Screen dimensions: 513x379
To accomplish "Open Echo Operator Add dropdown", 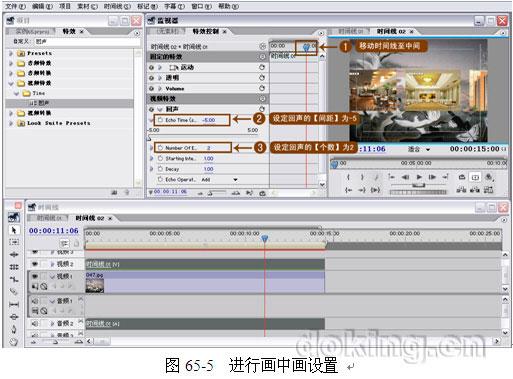I will click(235, 180).
